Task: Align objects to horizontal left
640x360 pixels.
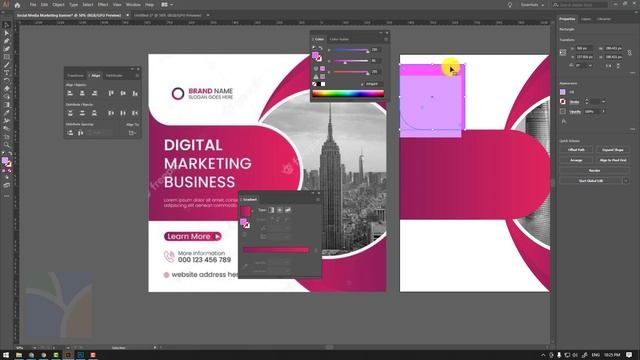Action: [70, 93]
